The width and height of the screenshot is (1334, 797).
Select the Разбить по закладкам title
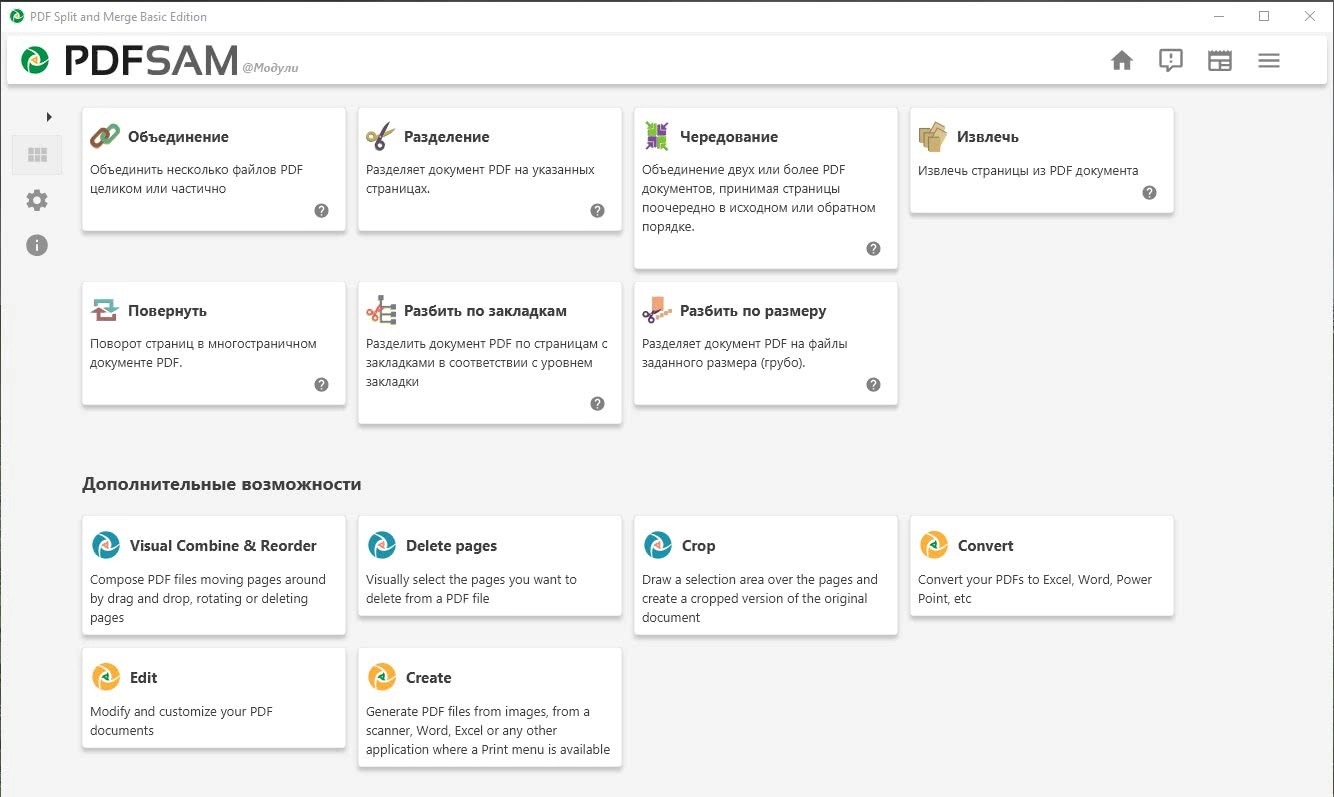point(485,311)
